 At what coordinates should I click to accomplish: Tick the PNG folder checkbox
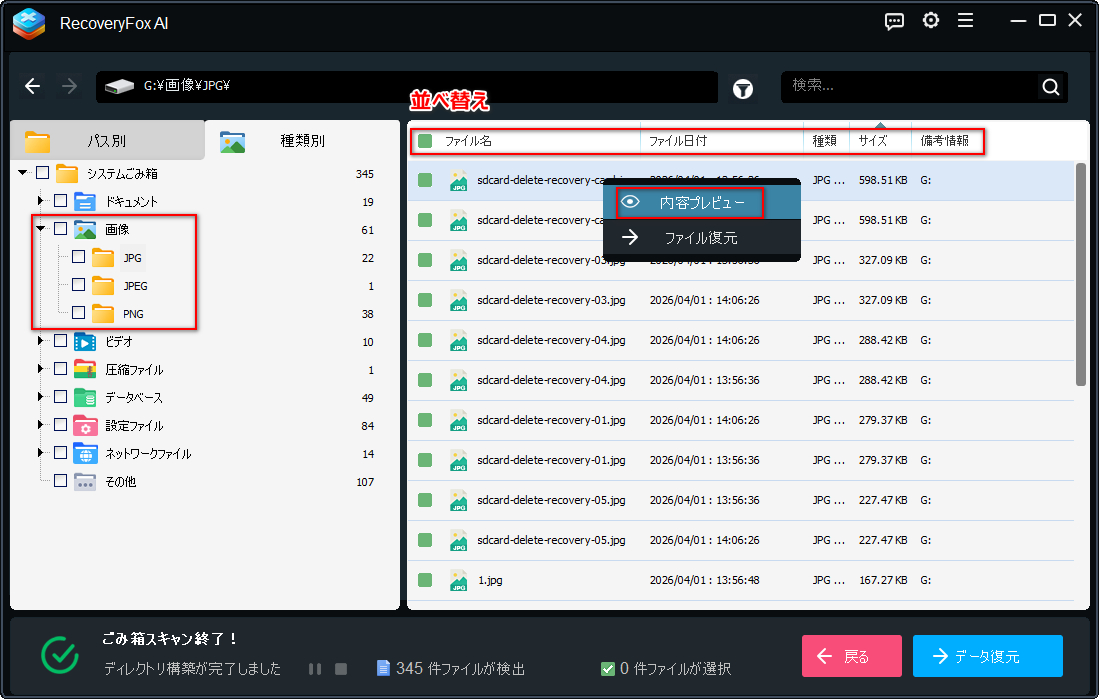click(78, 313)
